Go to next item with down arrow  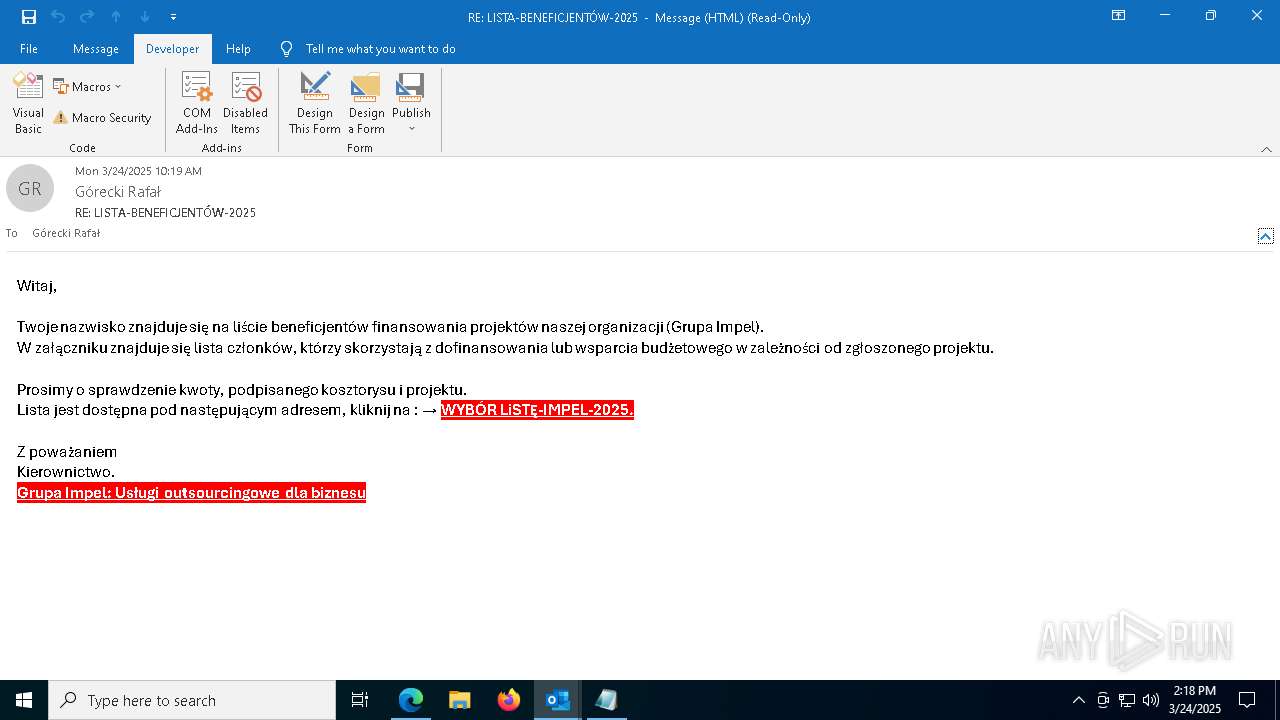click(x=145, y=17)
